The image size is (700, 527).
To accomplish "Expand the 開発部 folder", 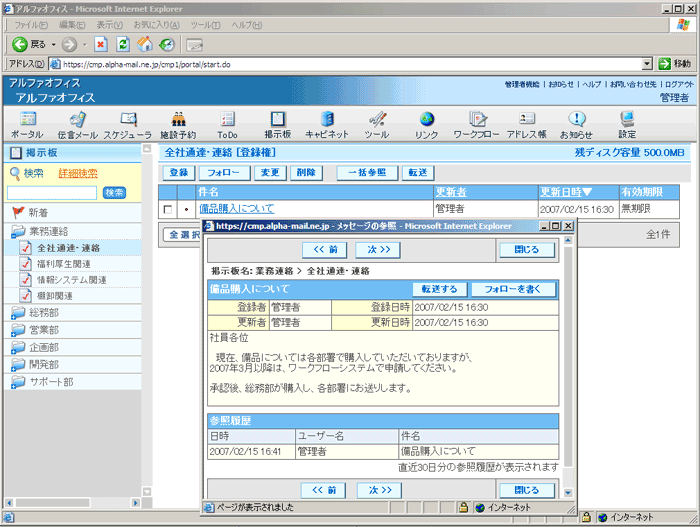I will click(x=18, y=364).
